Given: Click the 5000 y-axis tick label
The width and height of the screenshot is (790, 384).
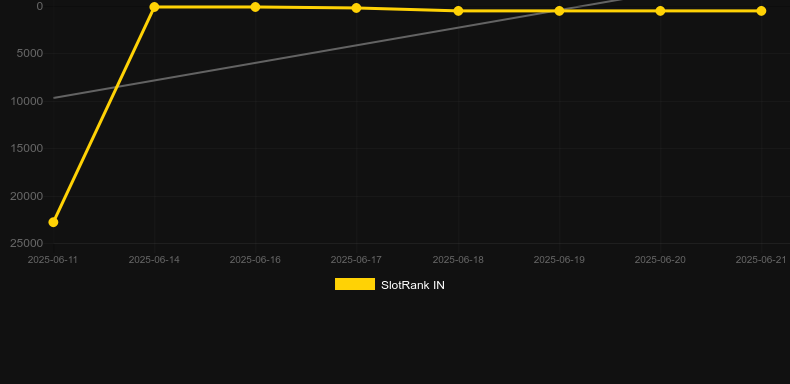Looking at the screenshot, I should tap(30, 53).
